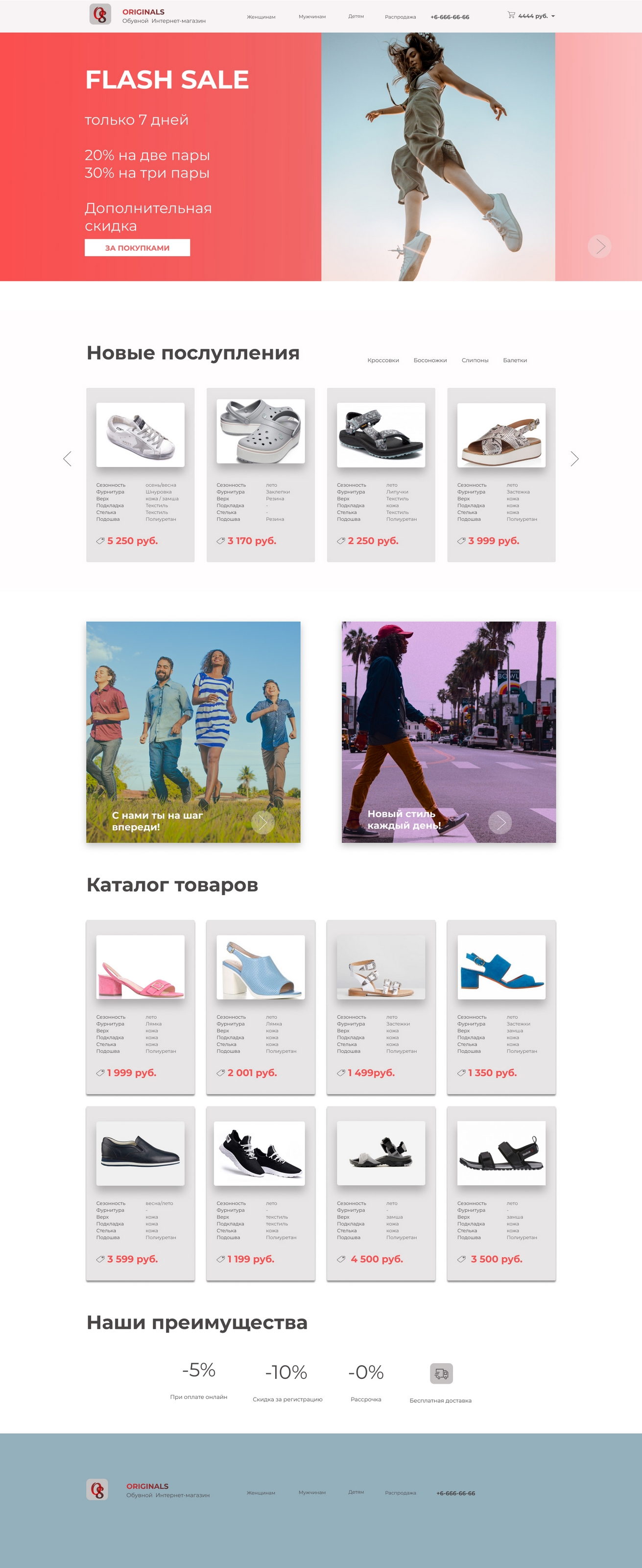Image resolution: width=642 pixels, height=1568 pixels.
Task: Select the Кроссовки category tab
Action: 383,360
